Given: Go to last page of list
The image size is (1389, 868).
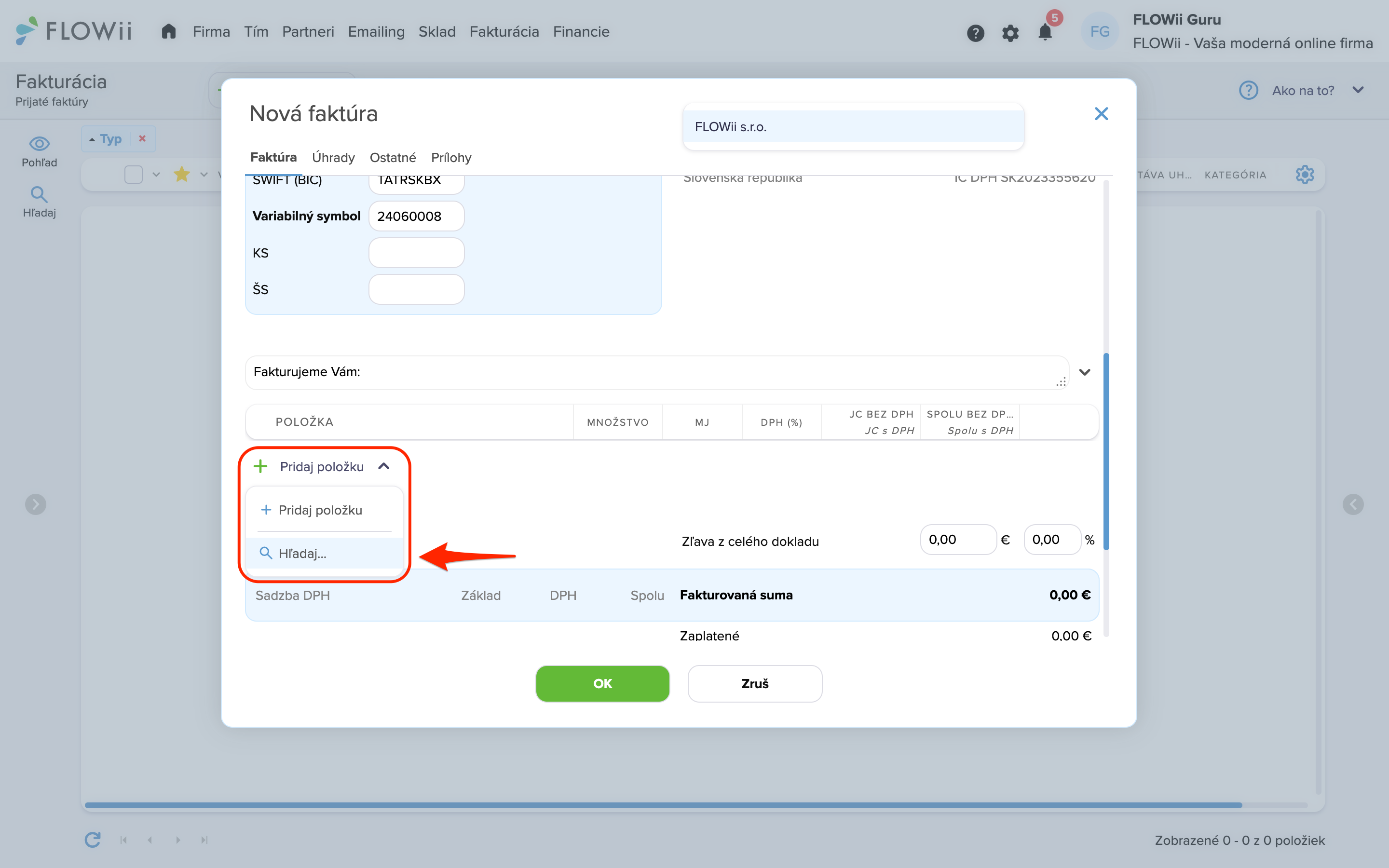Looking at the screenshot, I should pos(204,840).
